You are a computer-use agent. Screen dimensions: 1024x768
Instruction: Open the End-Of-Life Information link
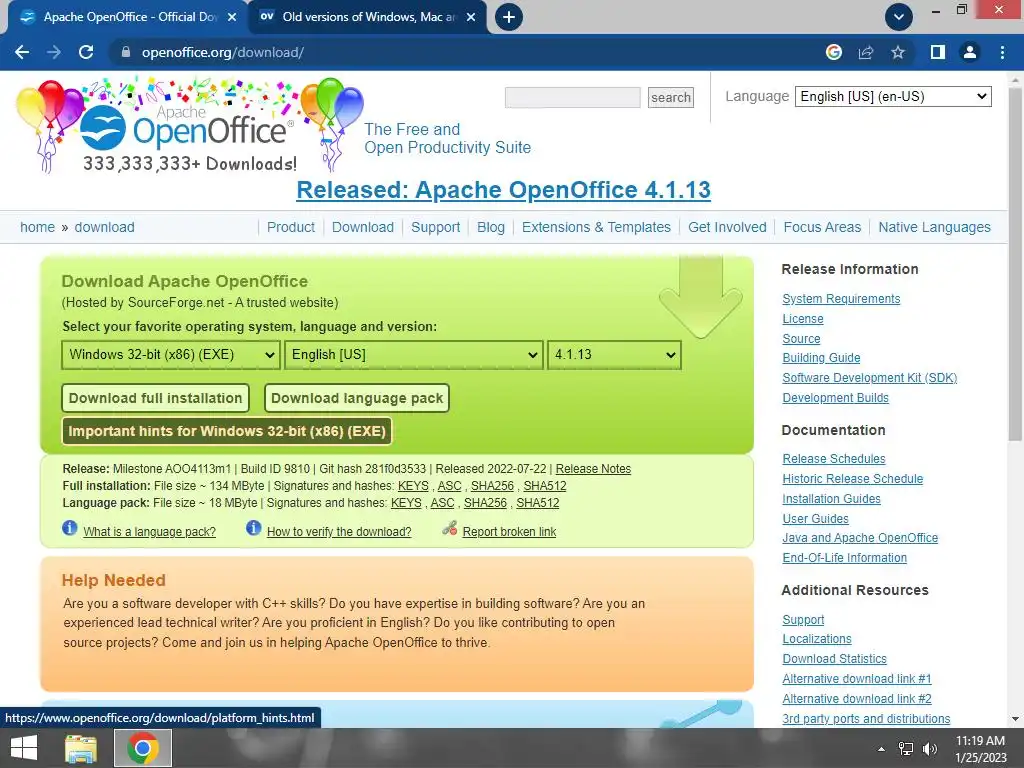click(844, 558)
